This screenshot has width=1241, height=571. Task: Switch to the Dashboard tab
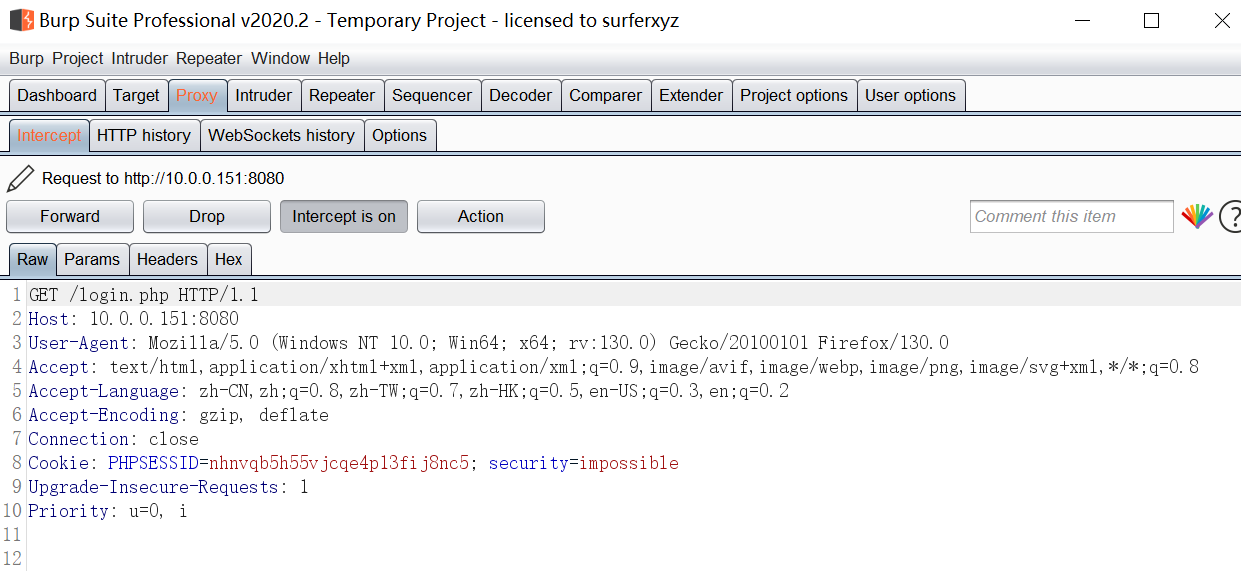point(57,96)
